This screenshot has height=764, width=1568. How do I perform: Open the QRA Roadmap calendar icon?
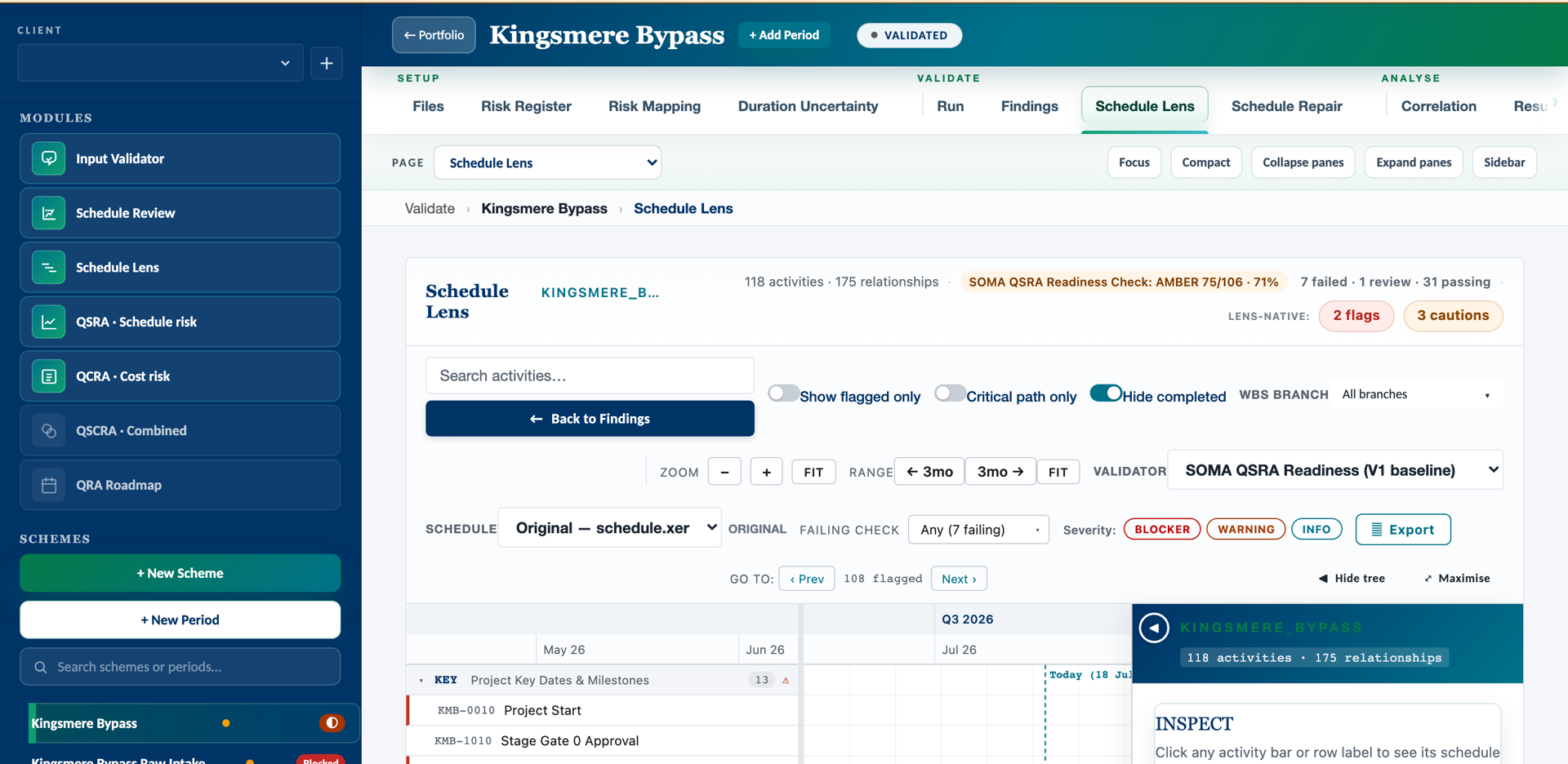49,485
